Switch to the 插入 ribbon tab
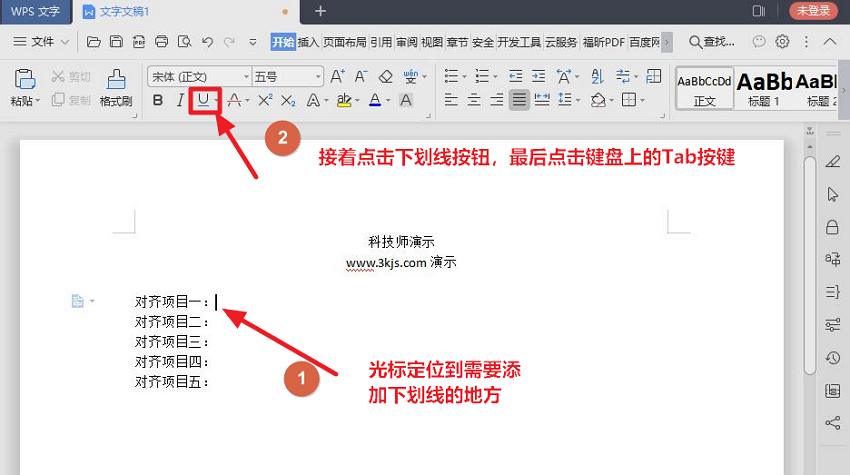850x475 pixels. click(x=308, y=42)
